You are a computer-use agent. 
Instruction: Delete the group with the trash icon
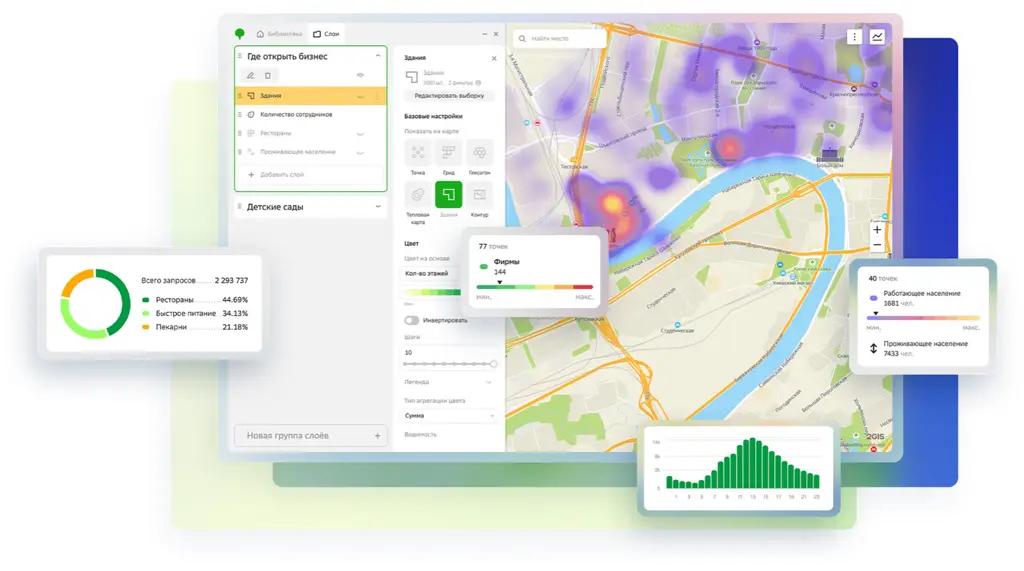(x=268, y=75)
